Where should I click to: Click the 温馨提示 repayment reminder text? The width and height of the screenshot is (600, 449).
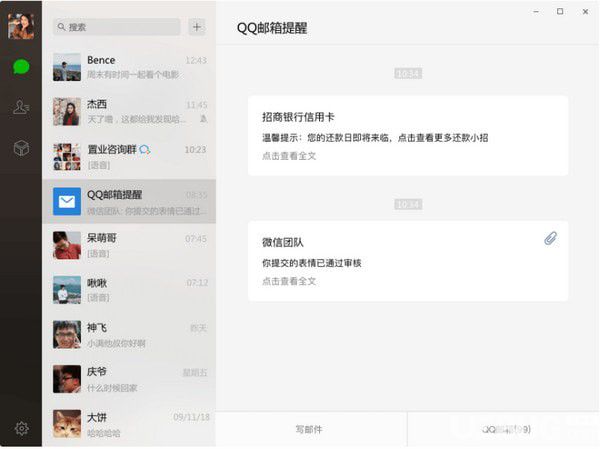[375, 138]
